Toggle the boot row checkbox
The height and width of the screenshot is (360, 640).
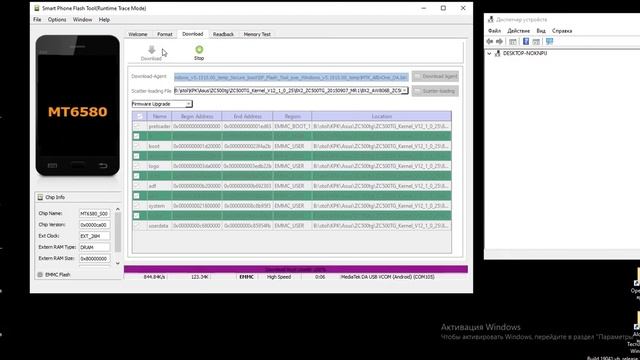pyautogui.click(x=137, y=146)
